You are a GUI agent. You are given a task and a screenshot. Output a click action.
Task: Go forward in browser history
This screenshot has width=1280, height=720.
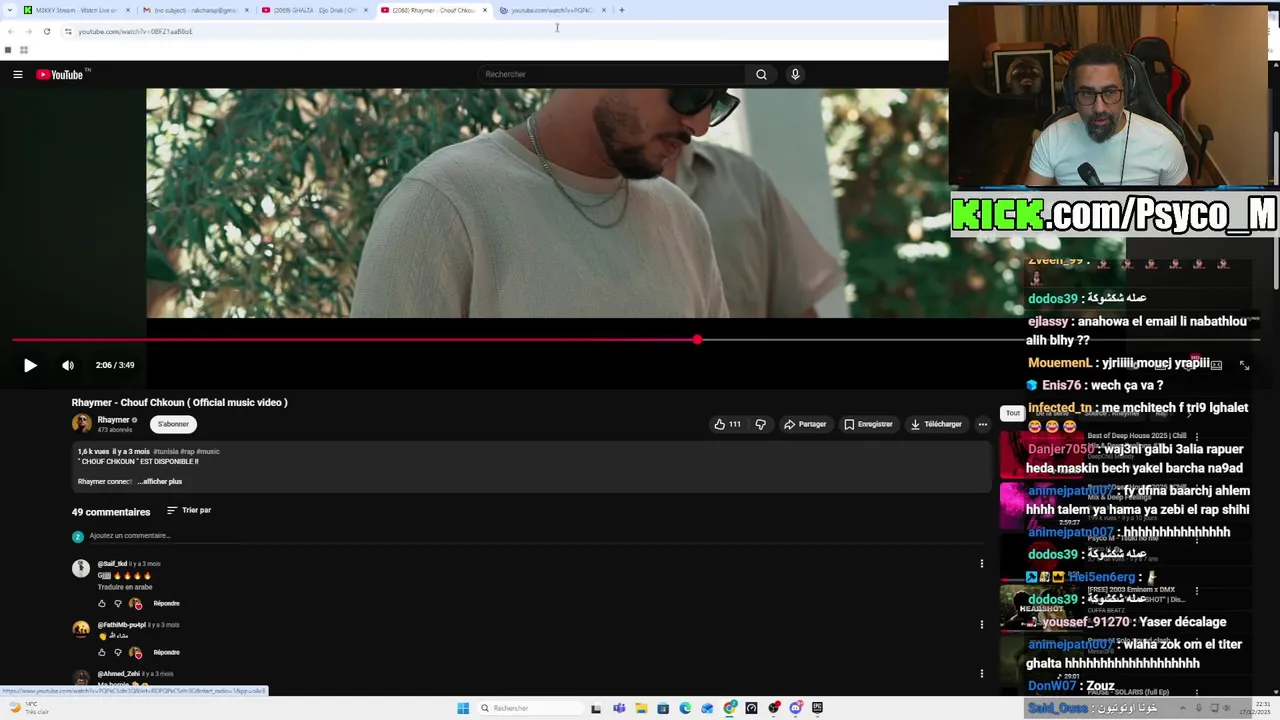pos(28,31)
